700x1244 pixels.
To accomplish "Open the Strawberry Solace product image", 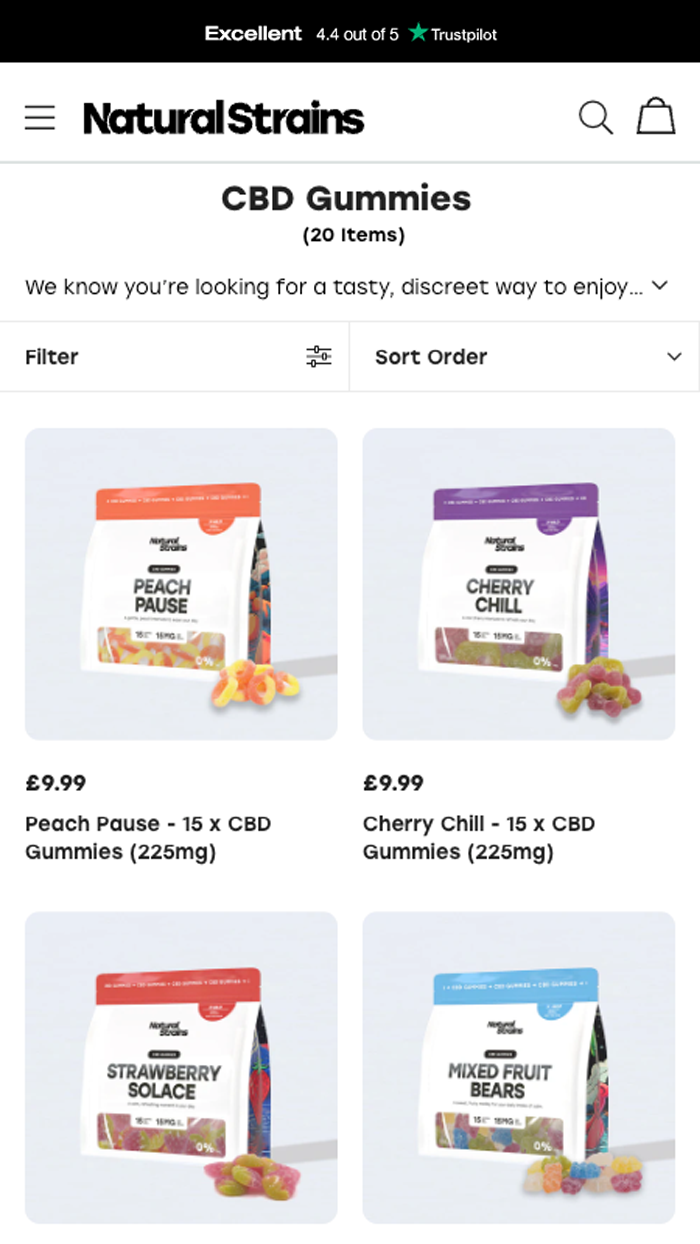I will pyautogui.click(x=181, y=1067).
